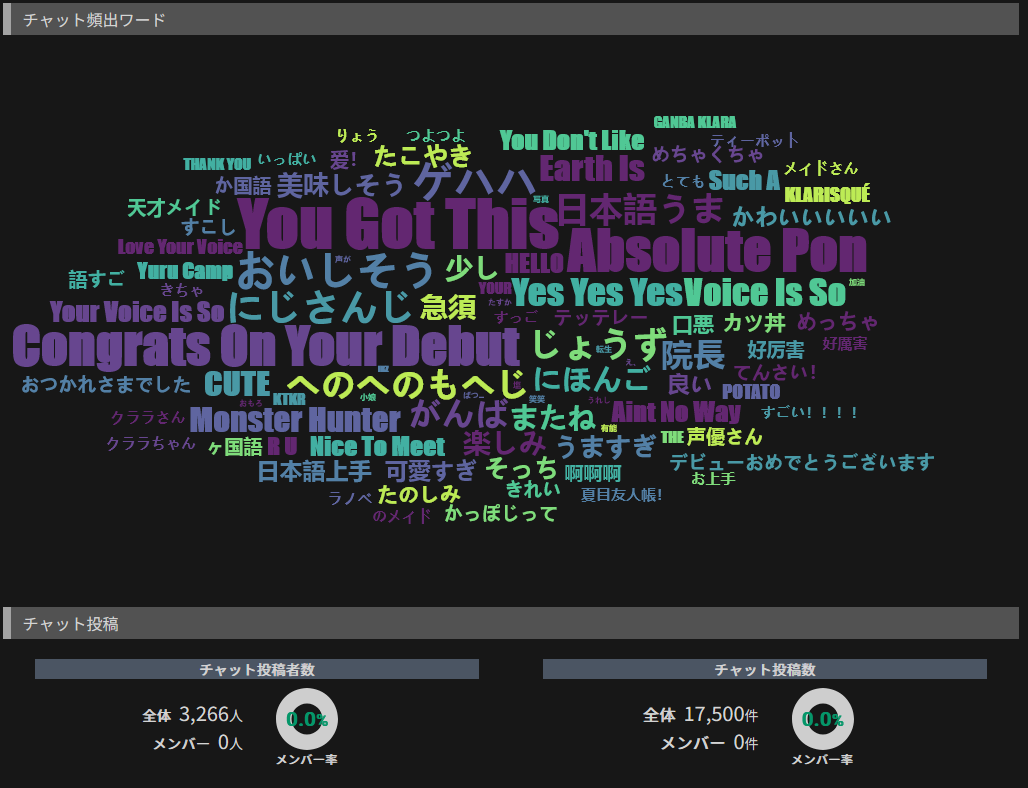The height and width of the screenshot is (788, 1028).
Task: Click the word 'Earth Is'
Action: coord(592,169)
